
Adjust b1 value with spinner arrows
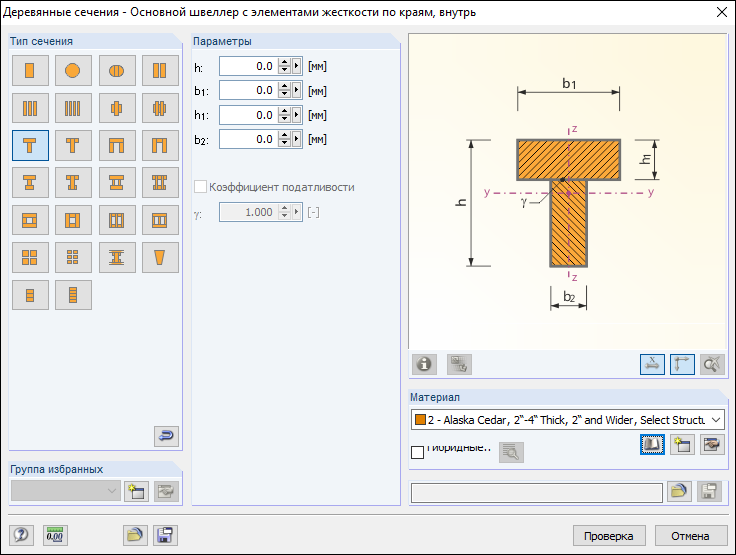pos(284,90)
